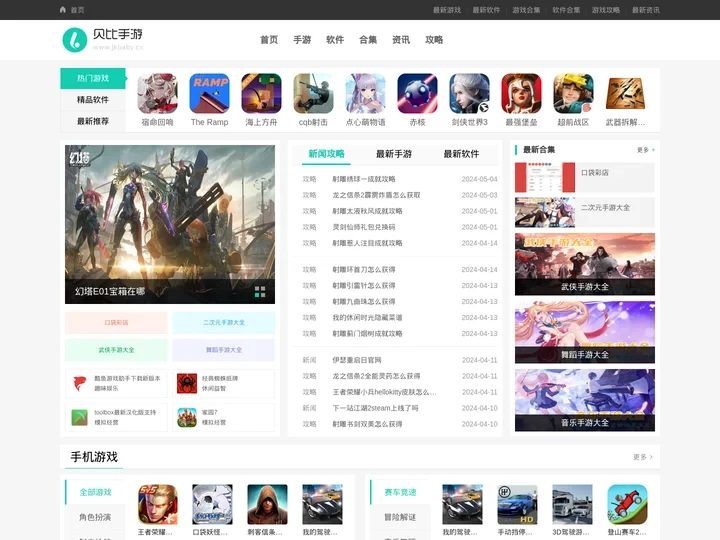Click the 贝比手游 site logo
The height and width of the screenshot is (540, 720).
(x=102, y=39)
